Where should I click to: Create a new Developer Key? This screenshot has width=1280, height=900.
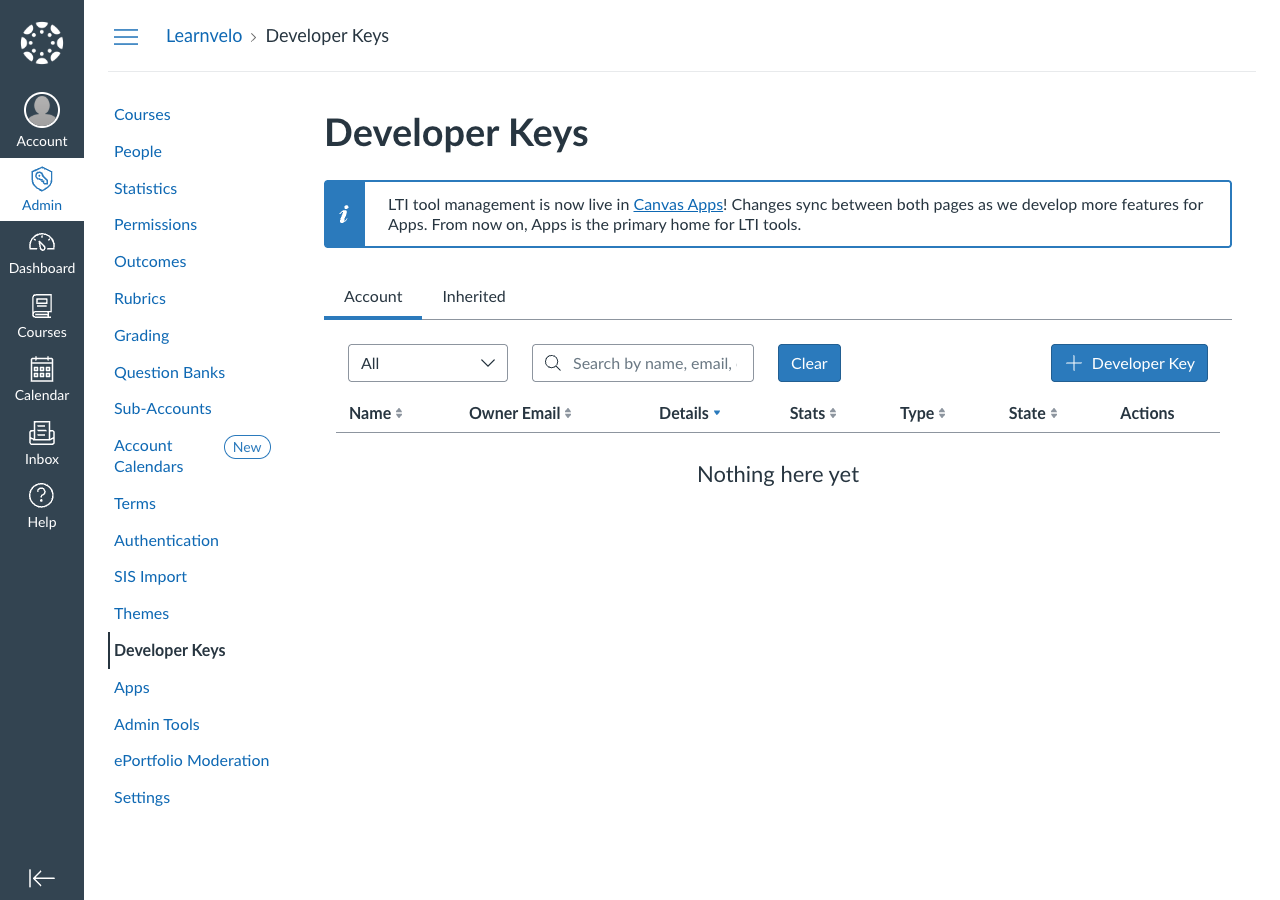(x=1129, y=363)
